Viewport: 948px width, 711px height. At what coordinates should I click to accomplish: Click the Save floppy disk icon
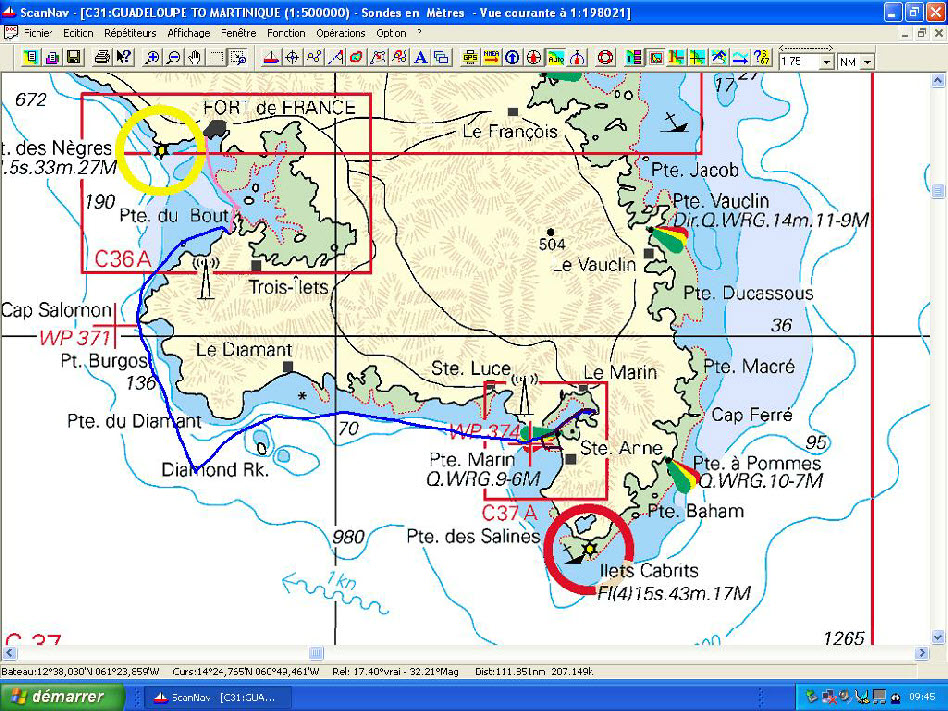click(74, 57)
